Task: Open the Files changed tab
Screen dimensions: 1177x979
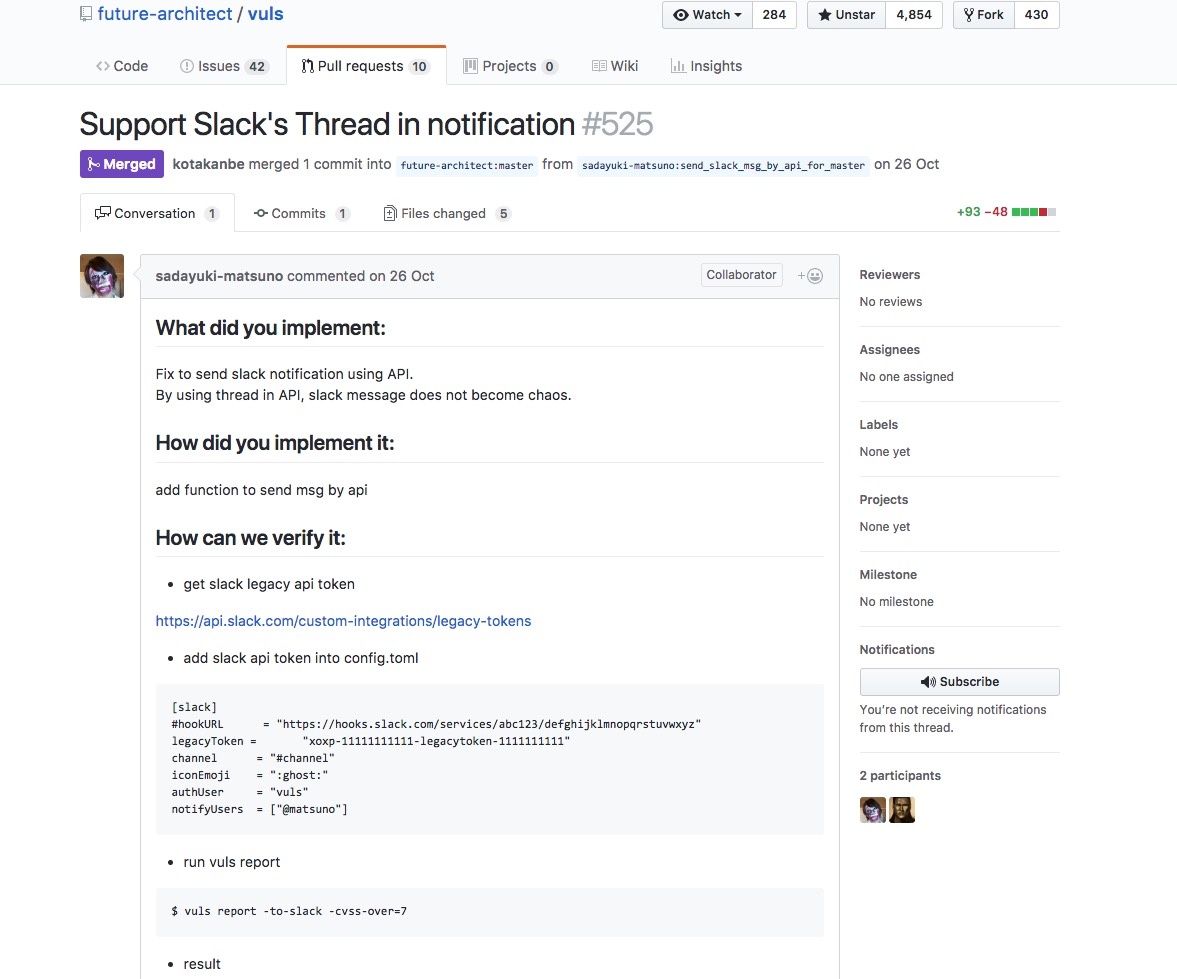Action: pos(446,213)
